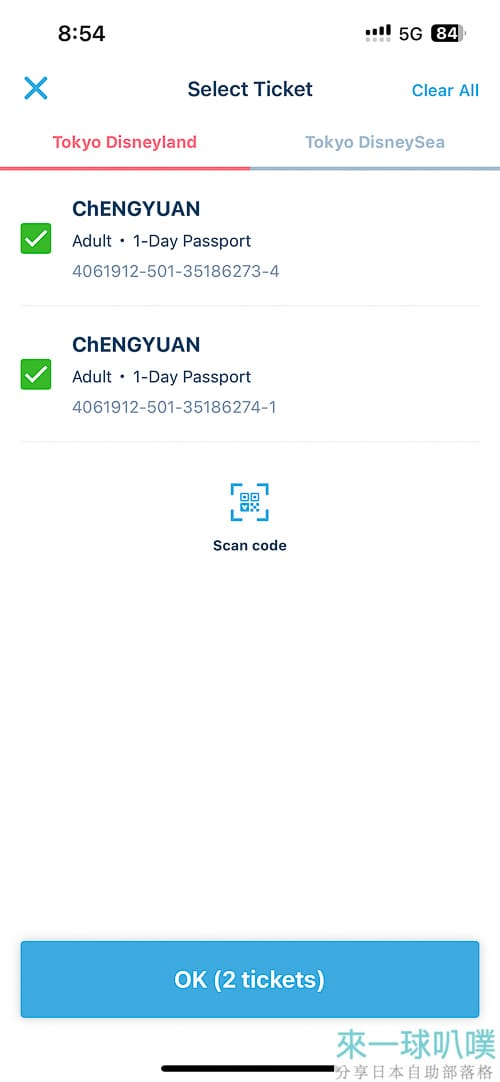
Task: Tap ticket number 4061912-501-35186274-1
Action: 174,407
